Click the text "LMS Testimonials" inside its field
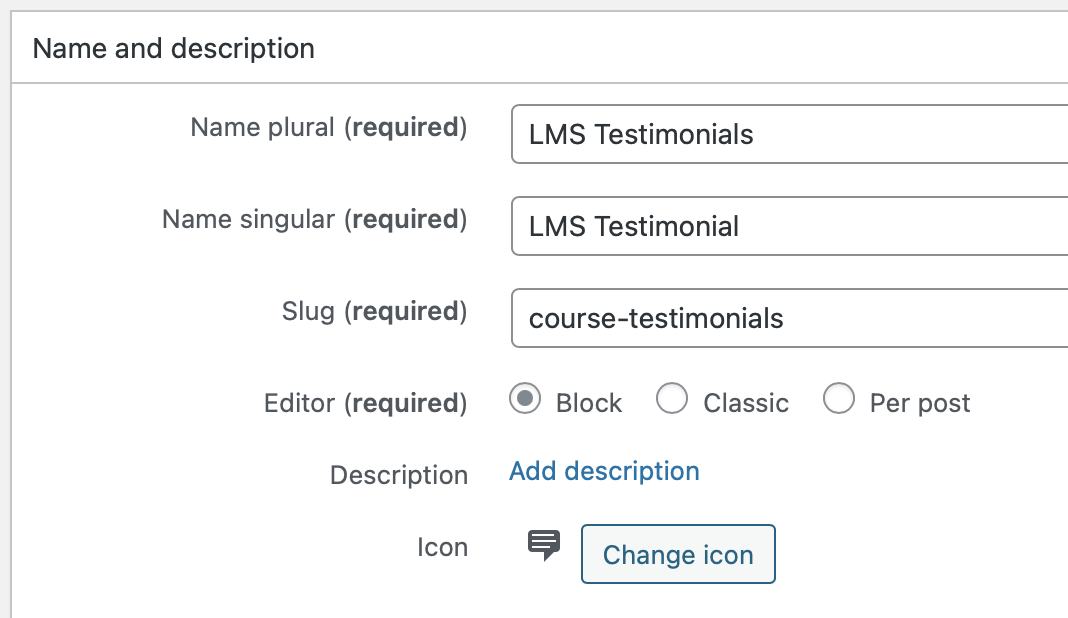This screenshot has height=618, width=1068. click(x=641, y=134)
